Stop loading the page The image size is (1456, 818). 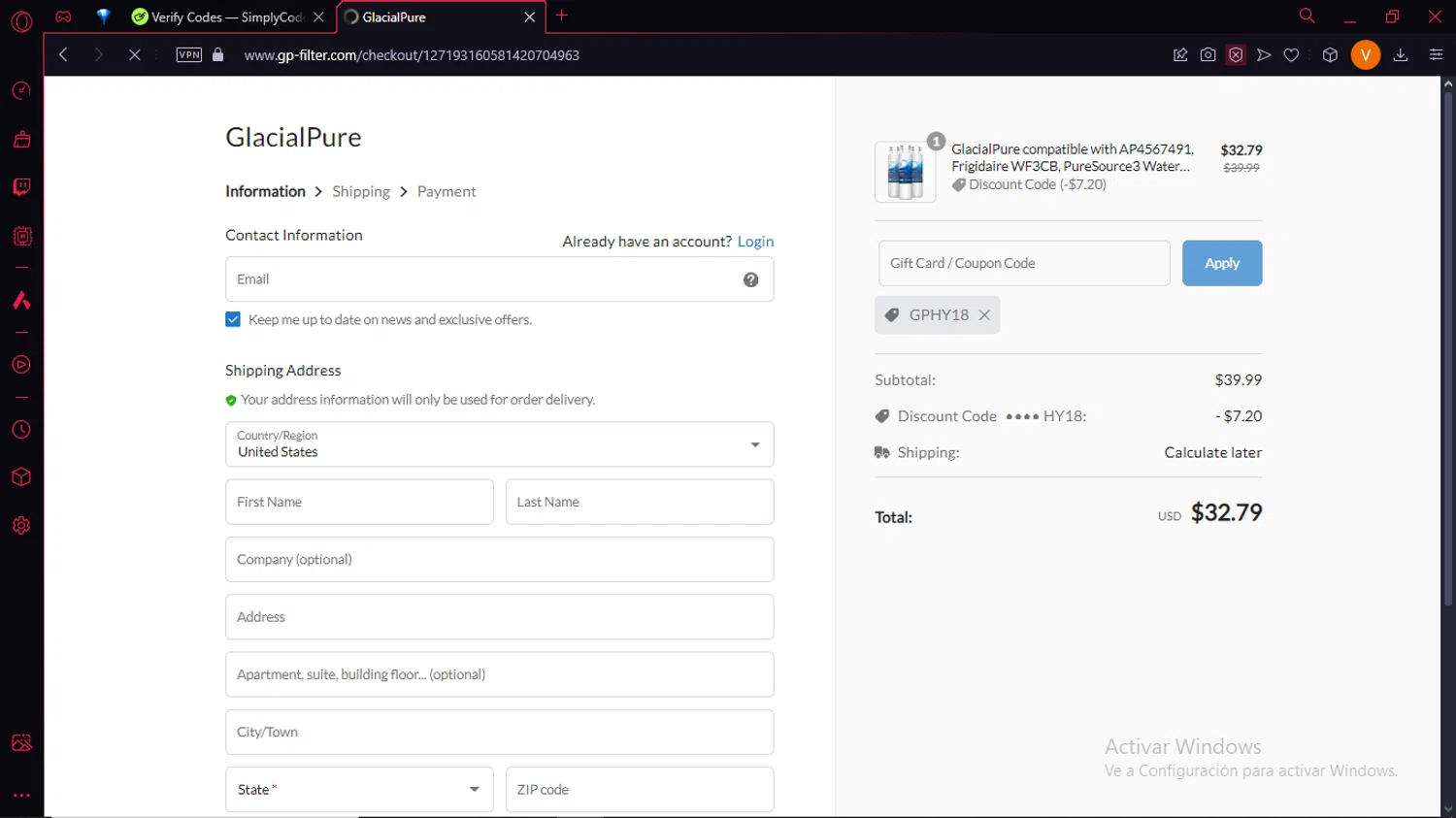135,54
